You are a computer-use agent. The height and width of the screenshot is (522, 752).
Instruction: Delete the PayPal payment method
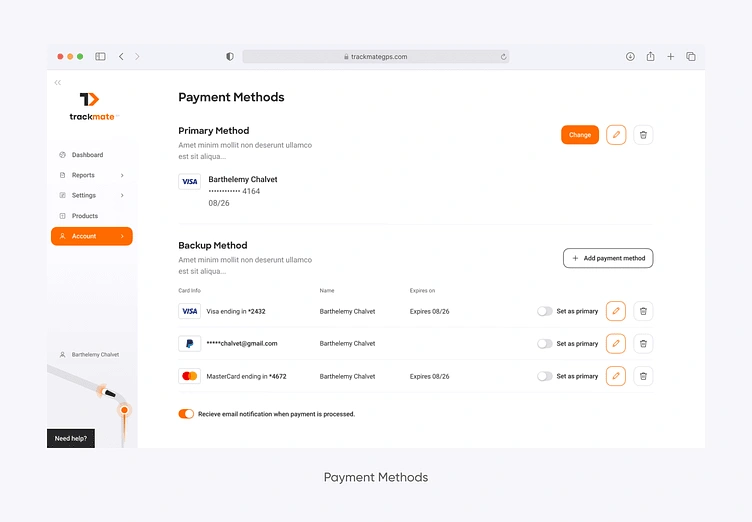(x=644, y=344)
